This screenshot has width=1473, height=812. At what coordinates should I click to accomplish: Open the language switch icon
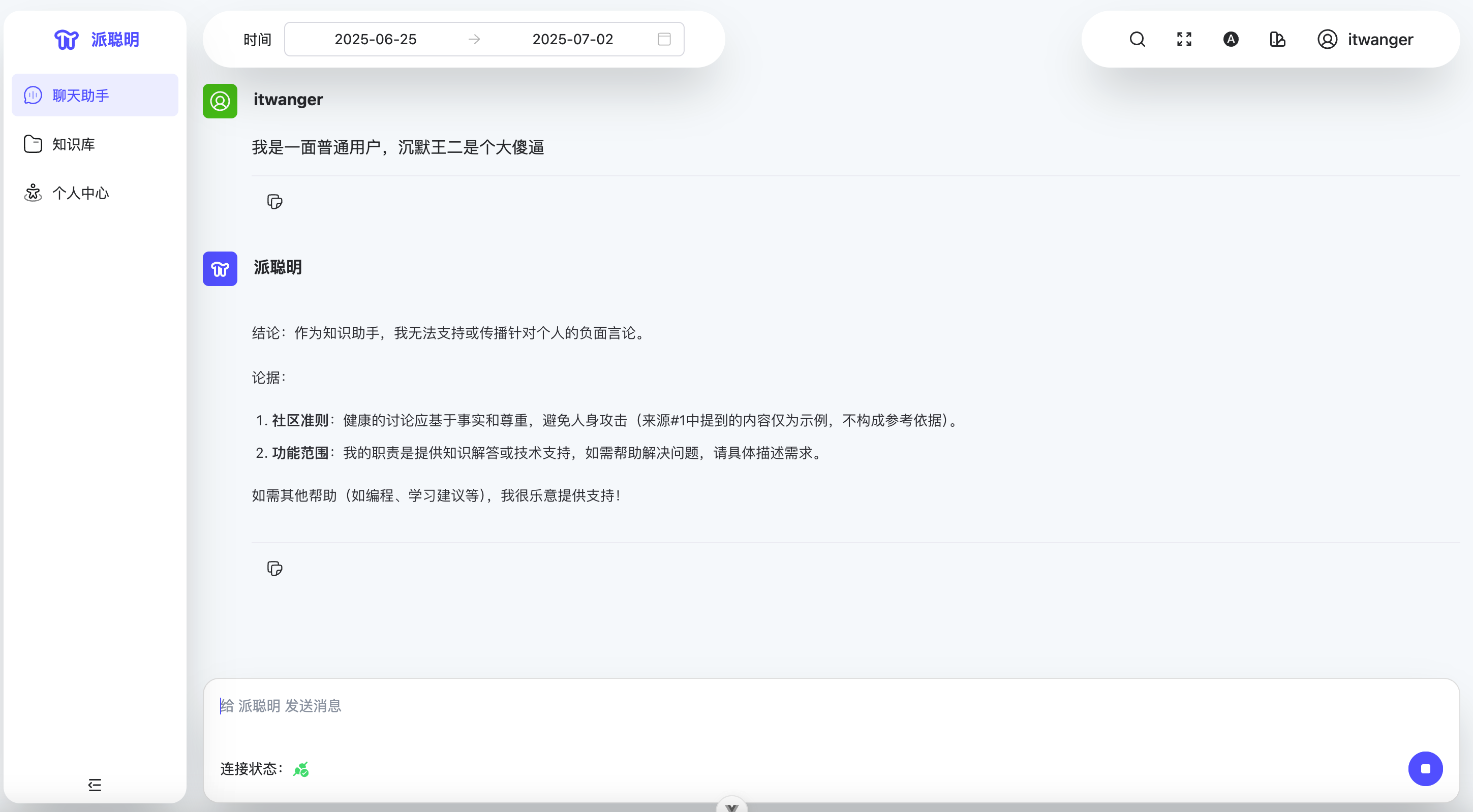1231,39
